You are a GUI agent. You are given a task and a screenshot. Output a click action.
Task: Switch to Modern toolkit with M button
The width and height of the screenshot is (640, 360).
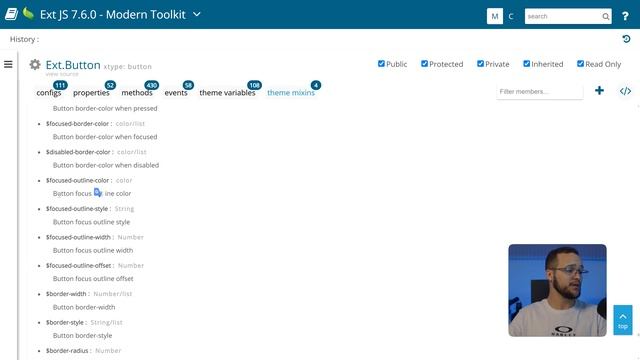pos(495,16)
